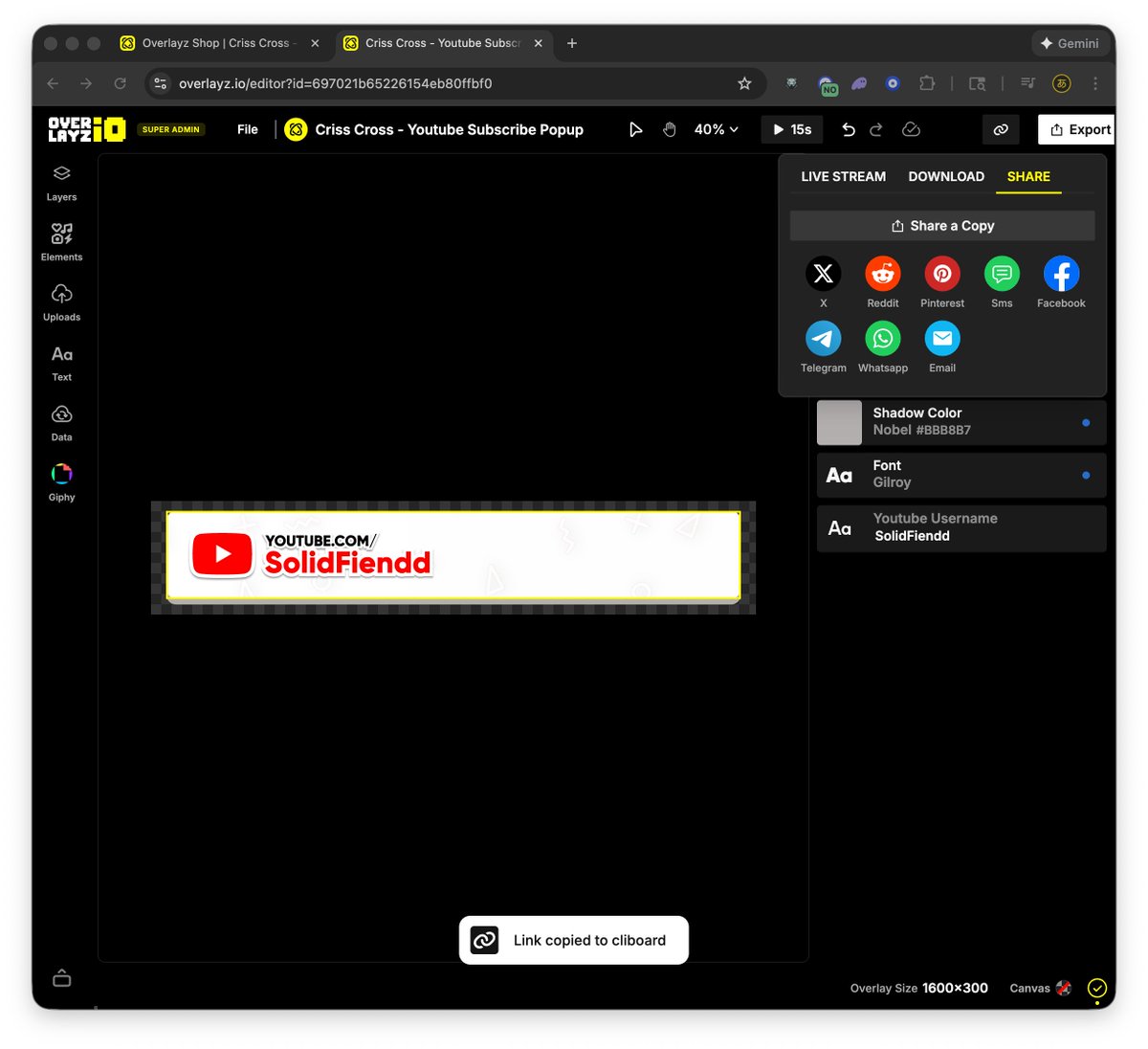Click the cloud save status icon
The image size is (1148, 1049).
[x=911, y=129]
